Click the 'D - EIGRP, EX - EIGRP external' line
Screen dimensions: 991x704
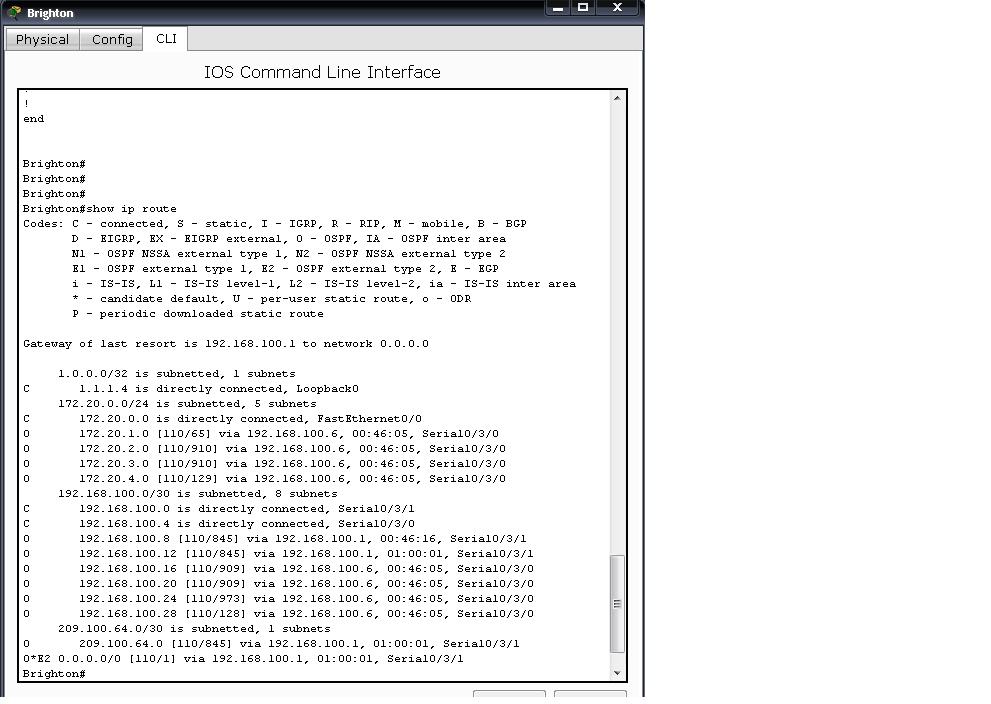click(x=289, y=239)
